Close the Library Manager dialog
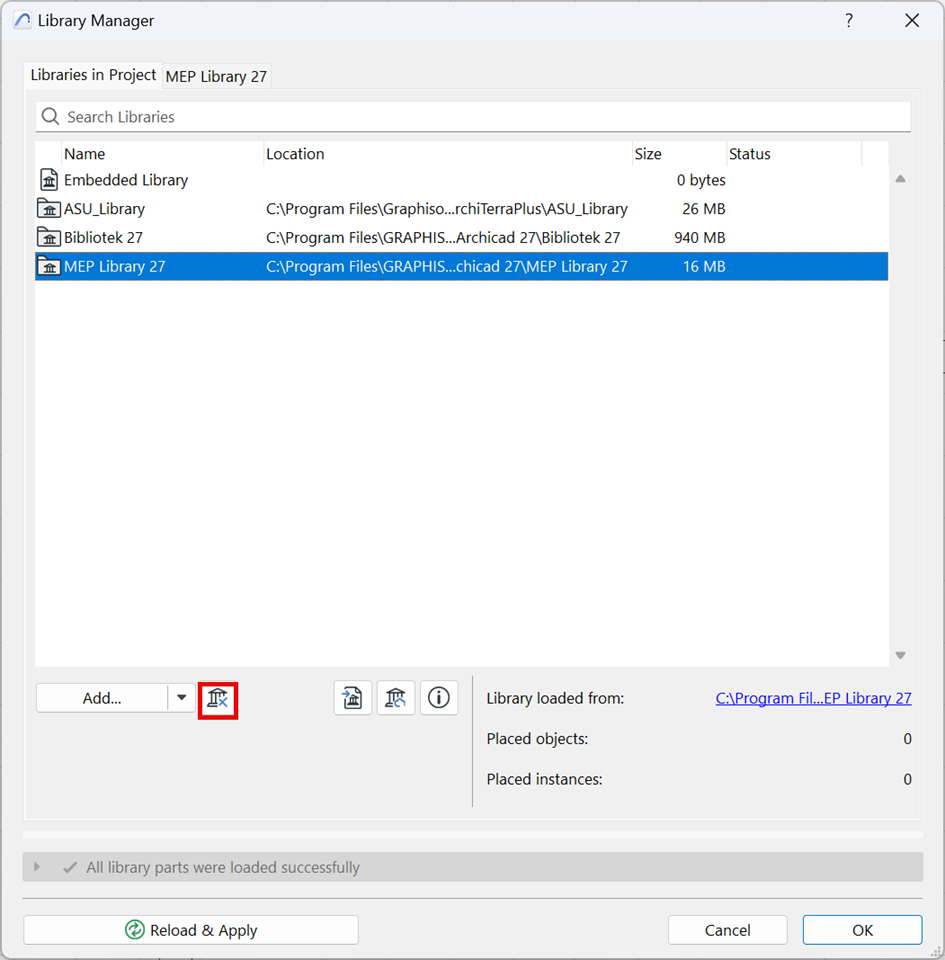The height and width of the screenshot is (960, 945). tap(912, 21)
